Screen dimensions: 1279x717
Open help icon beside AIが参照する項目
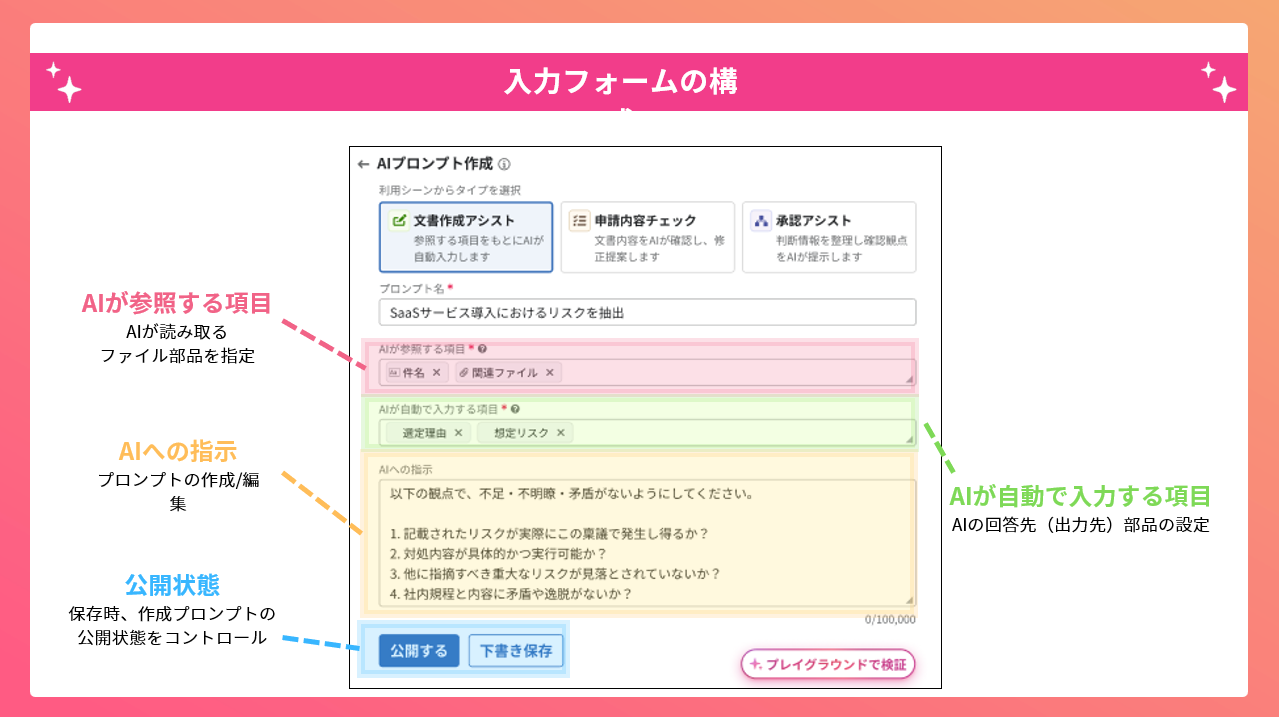pos(483,349)
